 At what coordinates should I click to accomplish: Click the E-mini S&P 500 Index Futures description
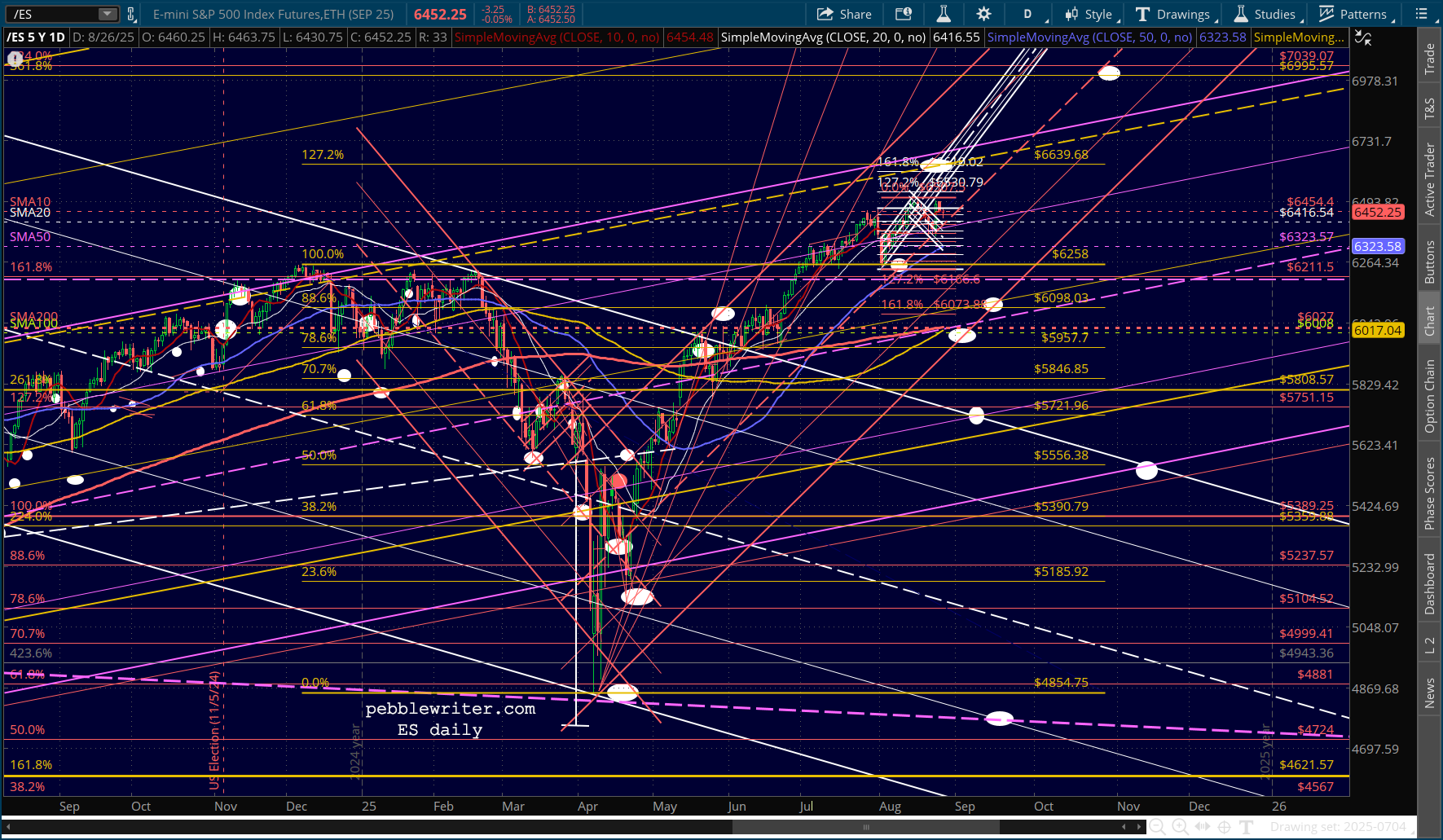(x=273, y=14)
